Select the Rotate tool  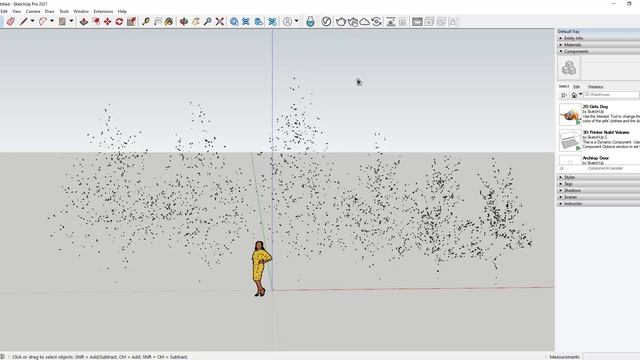[x=119, y=22]
